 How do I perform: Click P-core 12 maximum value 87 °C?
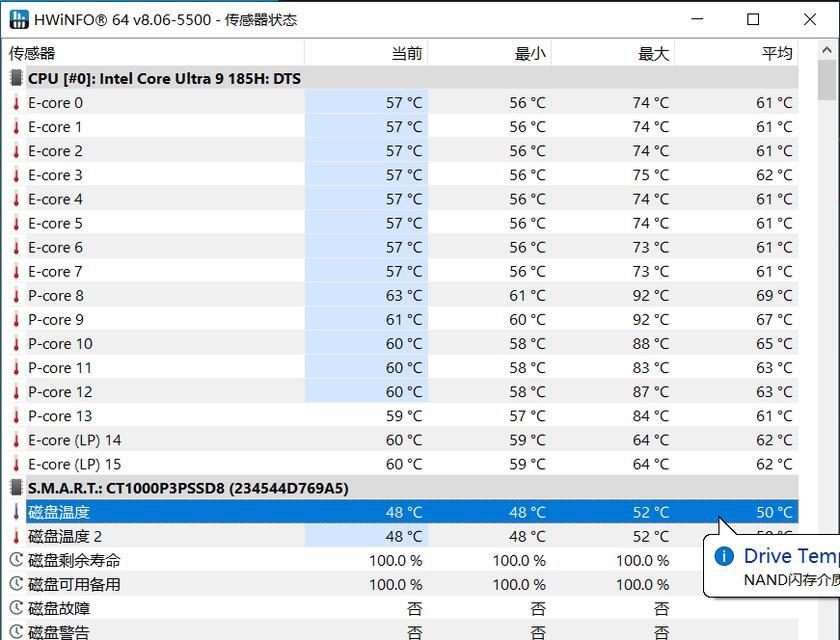[651, 392]
